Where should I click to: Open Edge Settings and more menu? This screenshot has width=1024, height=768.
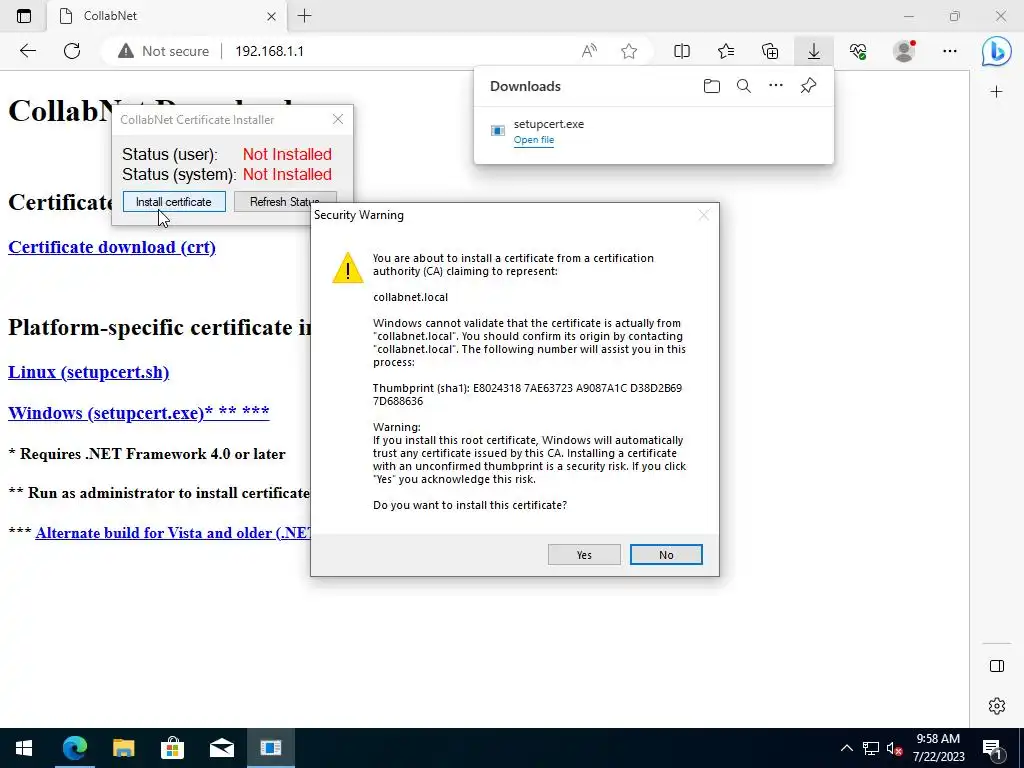pos(950,51)
